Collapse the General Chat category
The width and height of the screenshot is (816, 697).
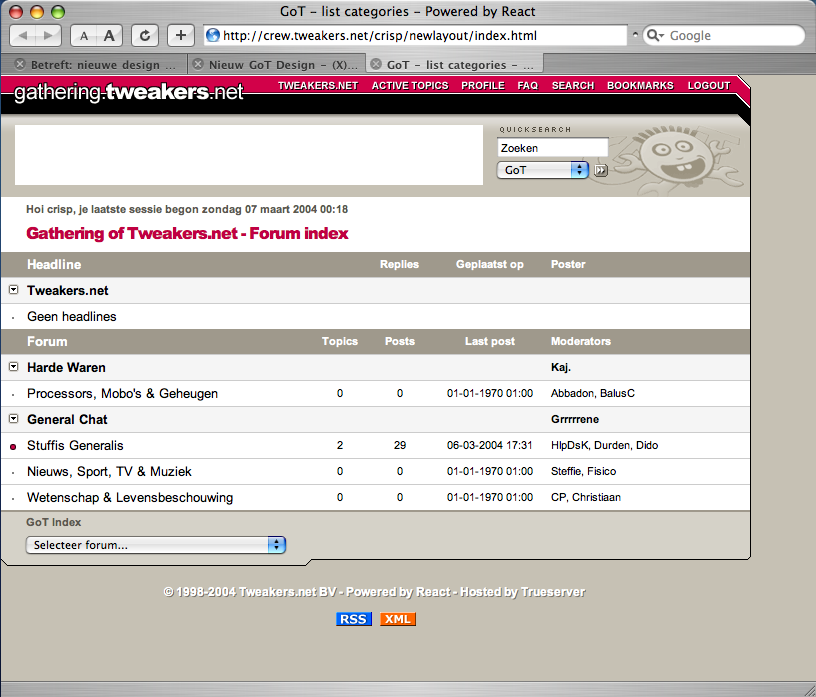14,419
